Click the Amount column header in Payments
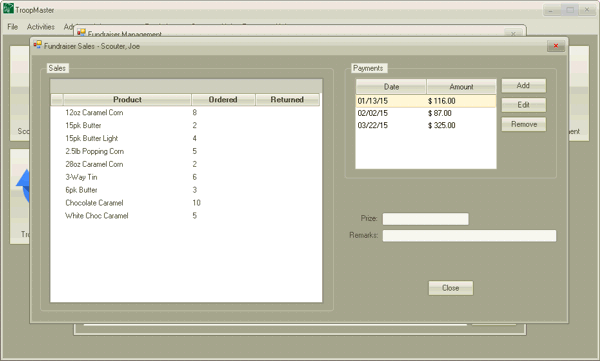This screenshot has width=600, height=361. (x=461, y=87)
